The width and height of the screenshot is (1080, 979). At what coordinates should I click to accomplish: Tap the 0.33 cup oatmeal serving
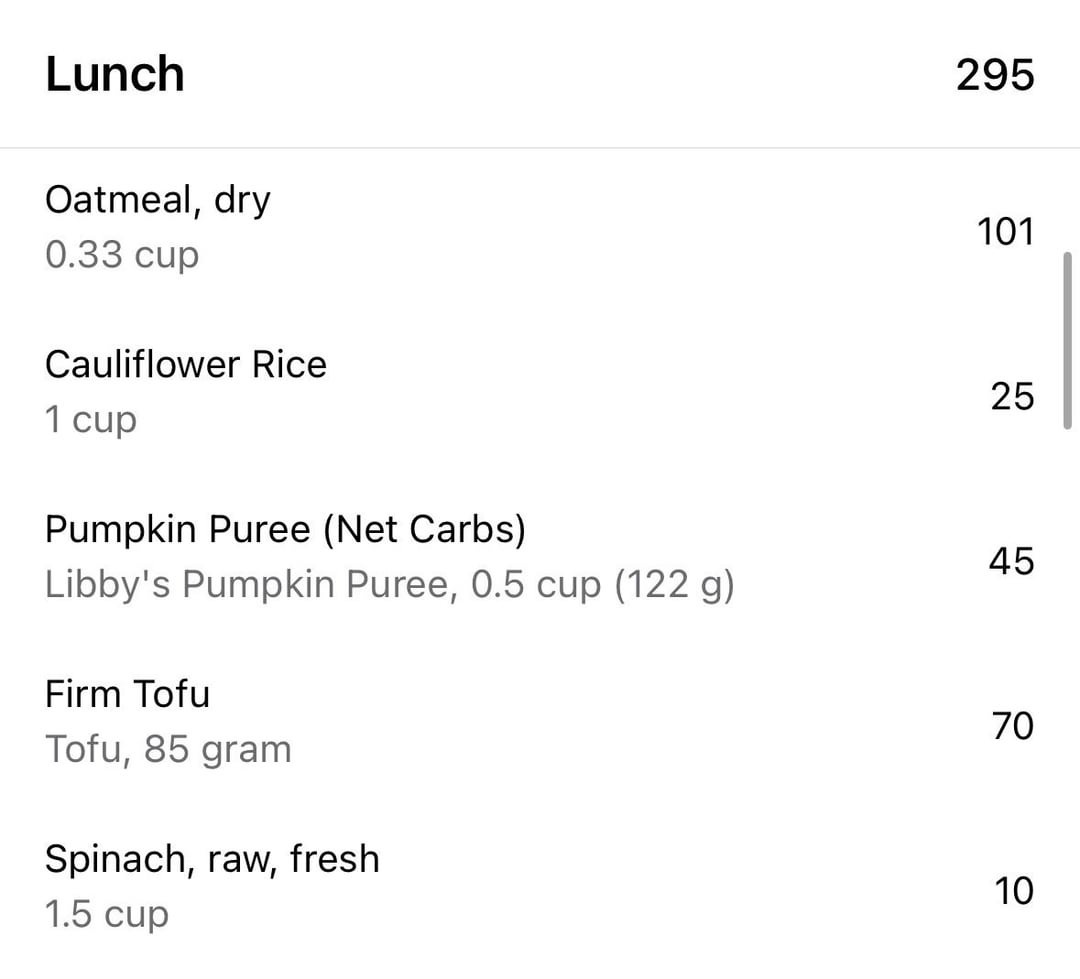pyautogui.click(x=122, y=255)
